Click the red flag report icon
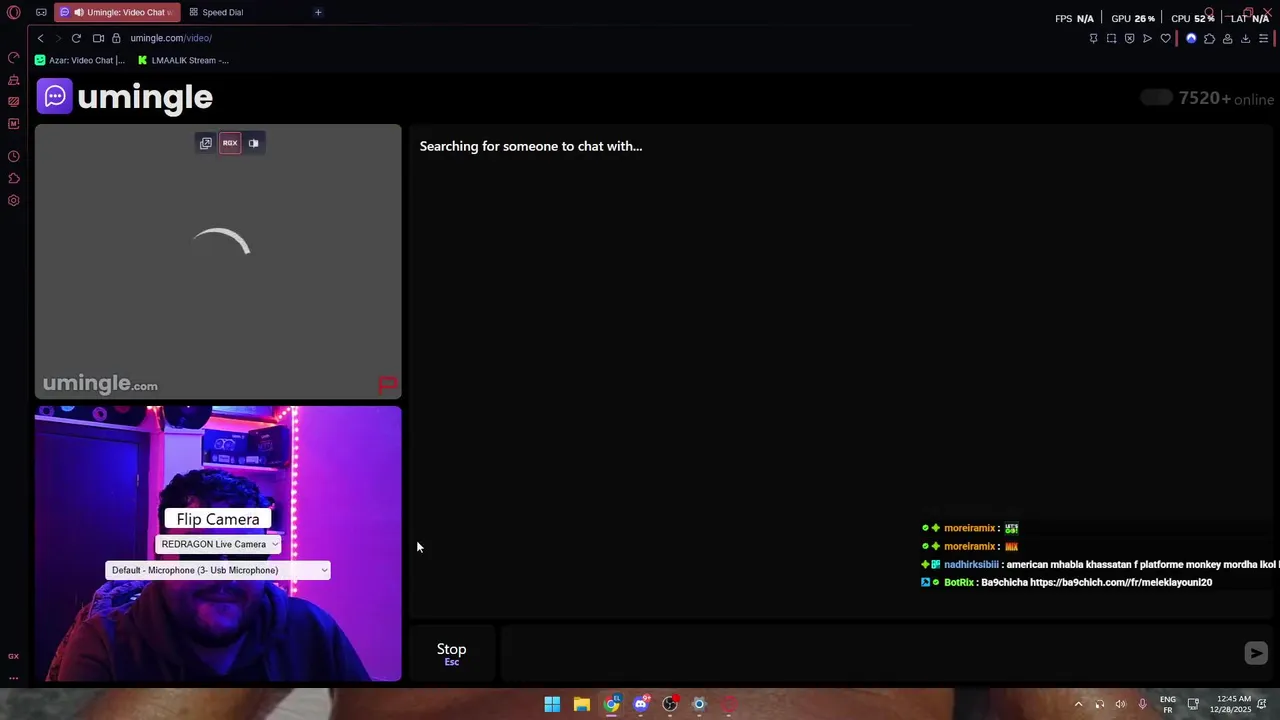The height and width of the screenshot is (720, 1280). [x=388, y=384]
